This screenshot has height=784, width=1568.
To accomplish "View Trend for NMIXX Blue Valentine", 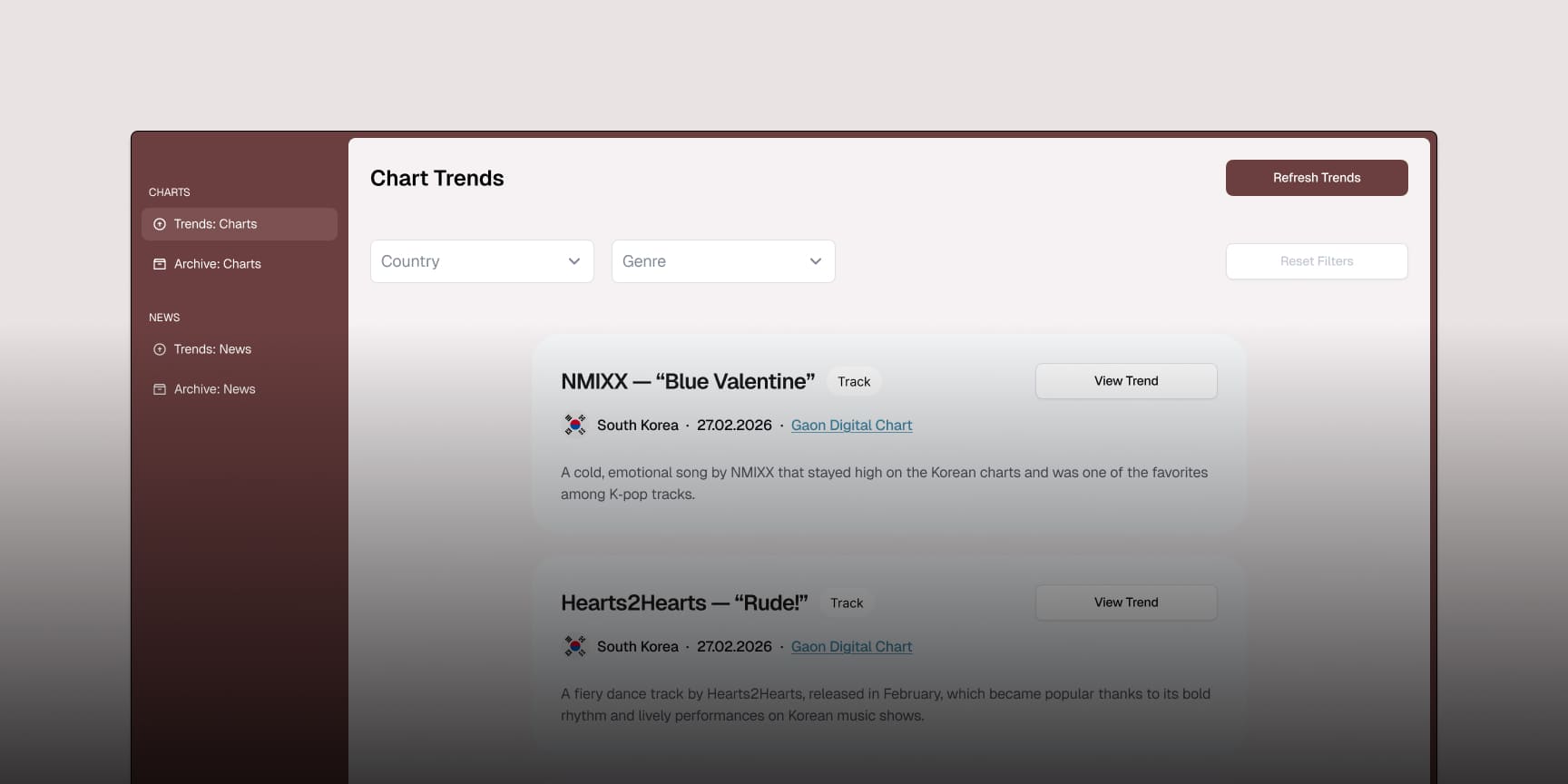I will point(1126,381).
